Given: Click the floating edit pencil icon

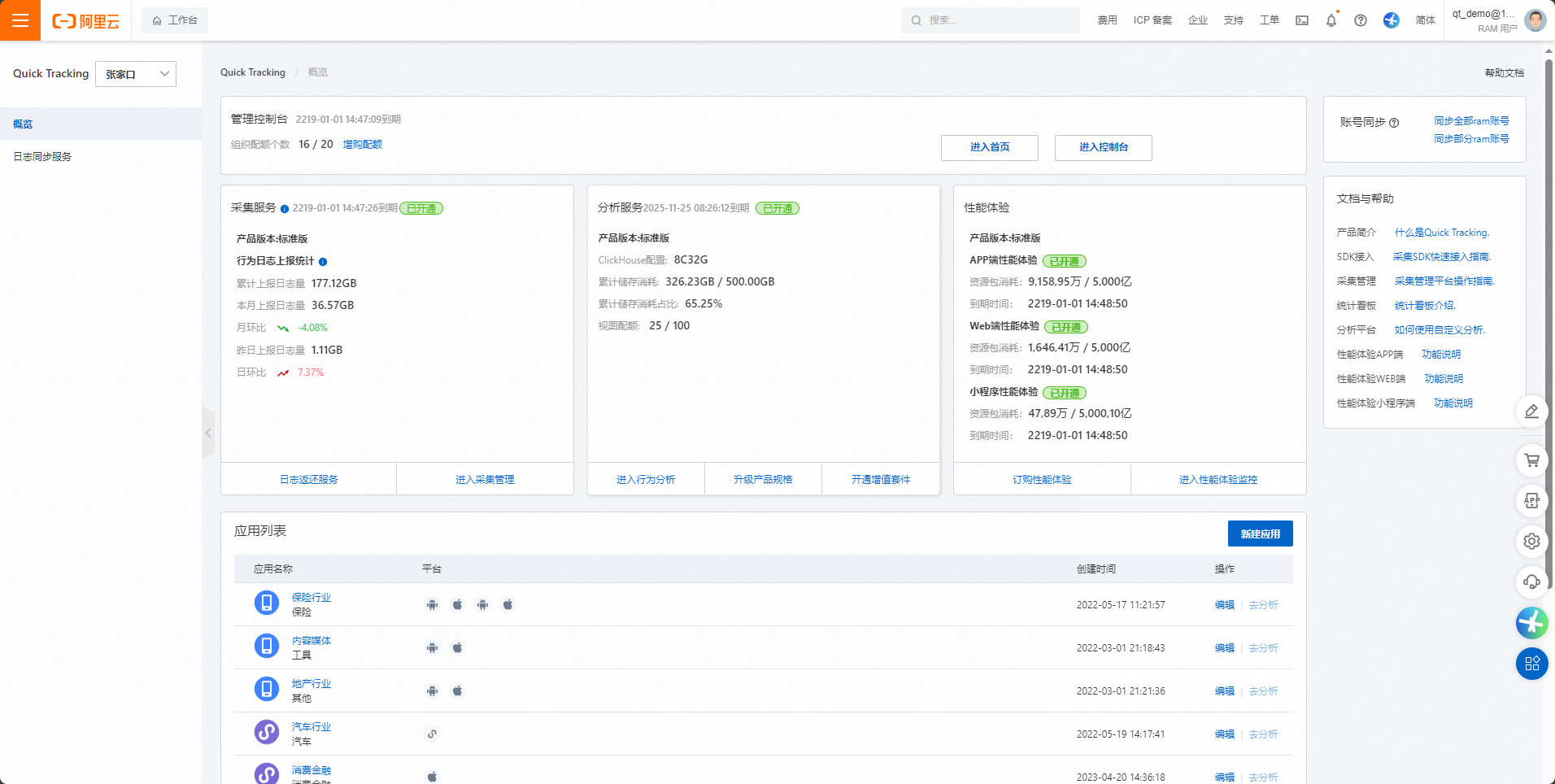Looking at the screenshot, I should pos(1531,412).
